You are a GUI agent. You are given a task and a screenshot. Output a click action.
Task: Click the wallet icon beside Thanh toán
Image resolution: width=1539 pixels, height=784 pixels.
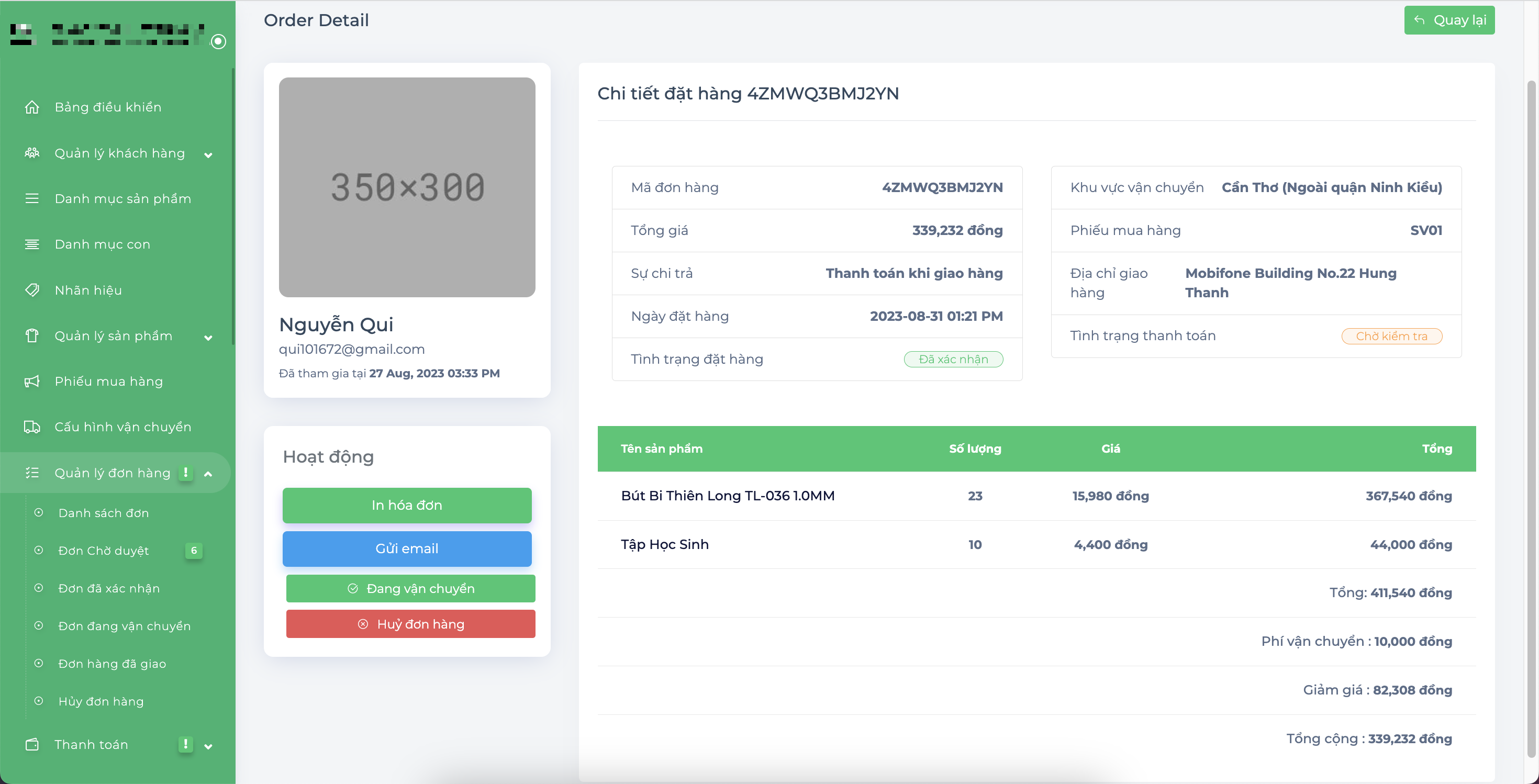tap(32, 745)
